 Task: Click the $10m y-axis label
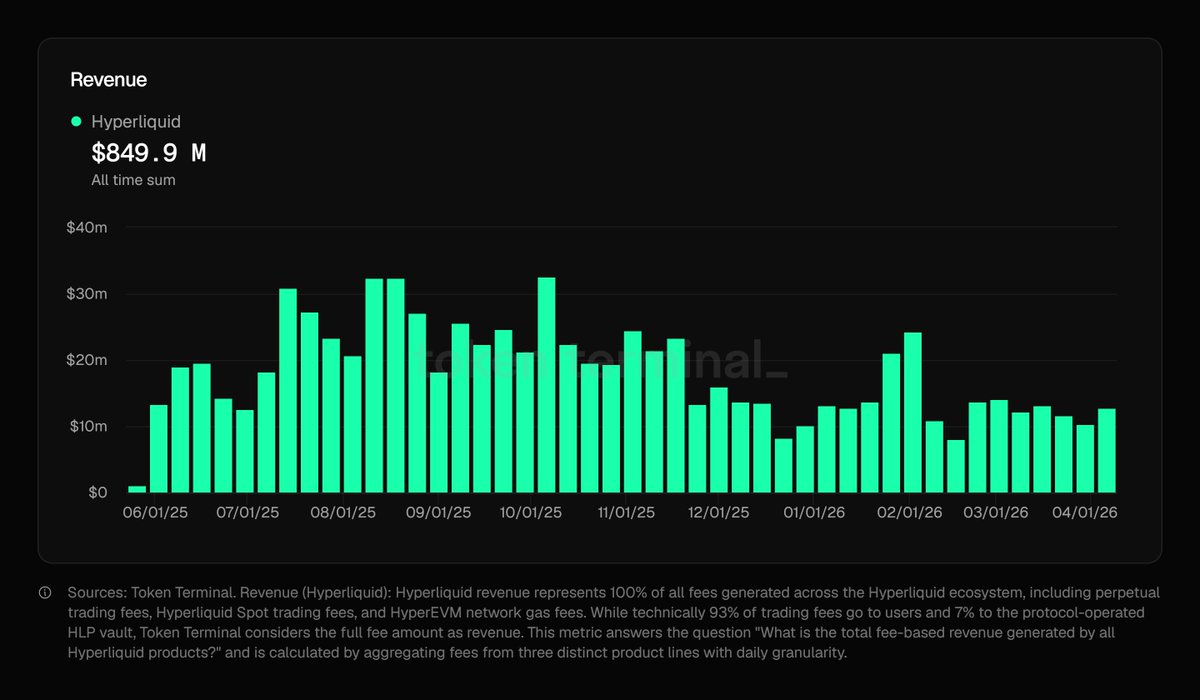pyautogui.click(x=88, y=427)
